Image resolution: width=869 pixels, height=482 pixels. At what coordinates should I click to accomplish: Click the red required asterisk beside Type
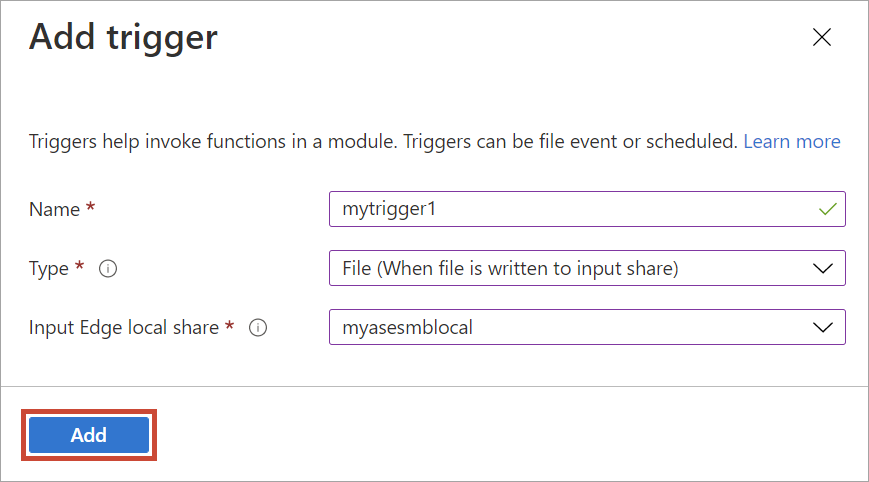tap(79, 266)
